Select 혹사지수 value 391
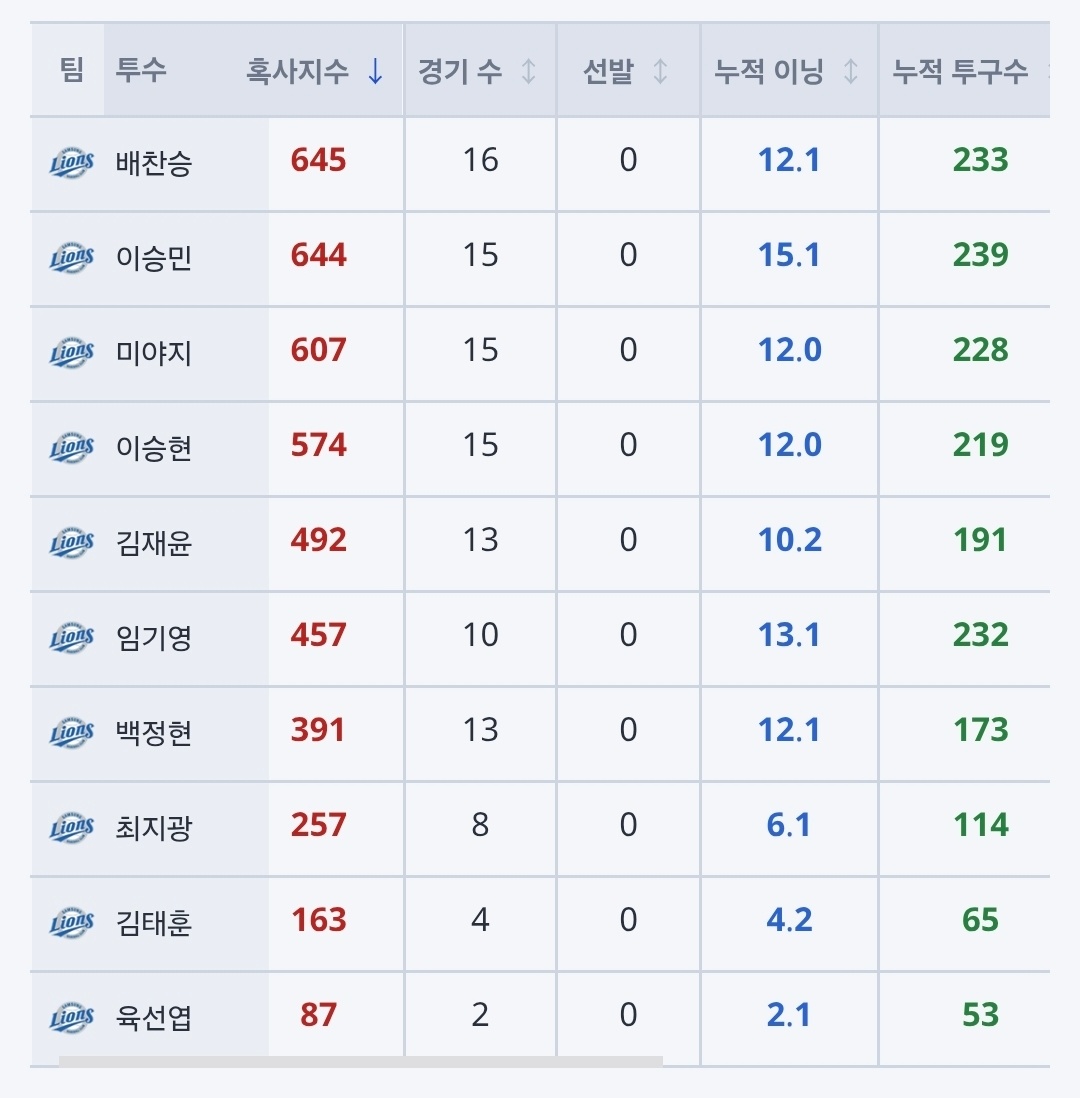This screenshot has width=1080, height=1098. [318, 730]
